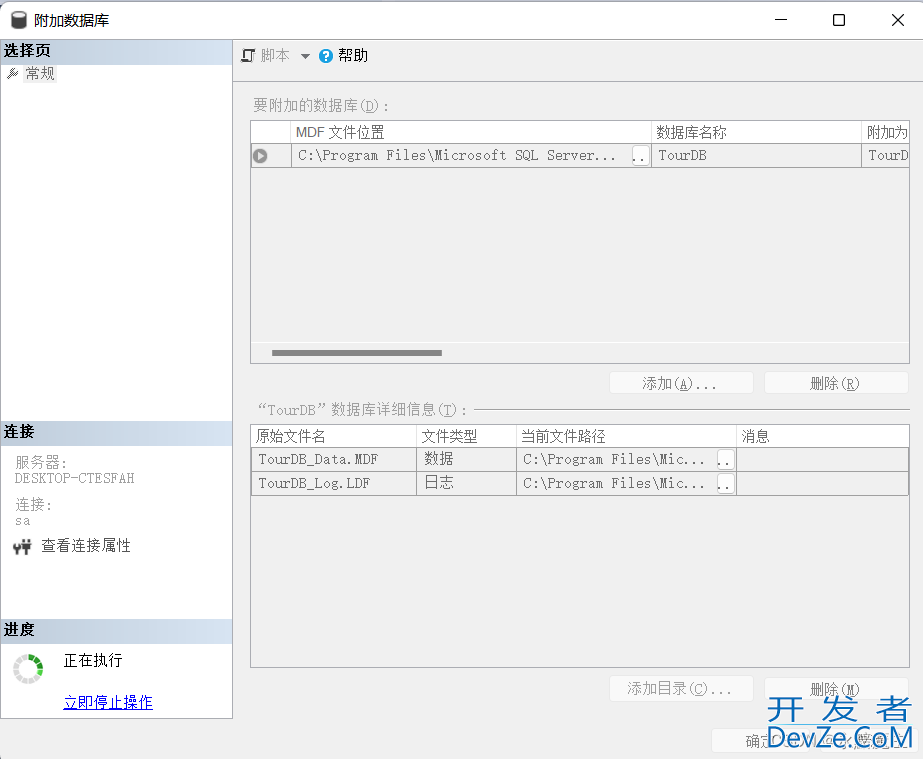Image resolution: width=923 pixels, height=759 pixels.
Task: Click the server name DESKTOP-CTESFAH
Action: [x=75, y=478]
